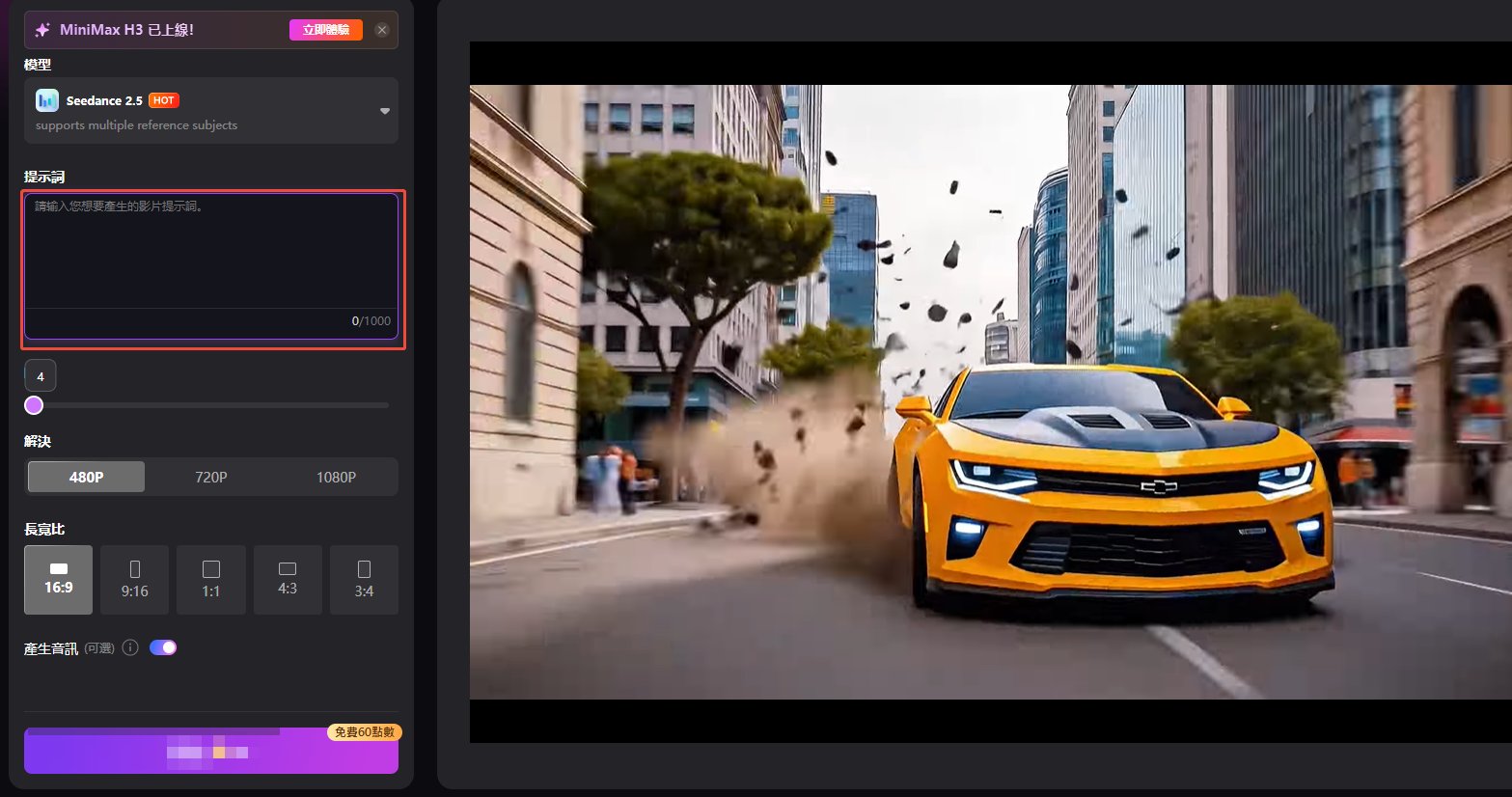This screenshot has width=1512, height=797.
Task: Click the yellow car video preview
Action: click(x=991, y=392)
